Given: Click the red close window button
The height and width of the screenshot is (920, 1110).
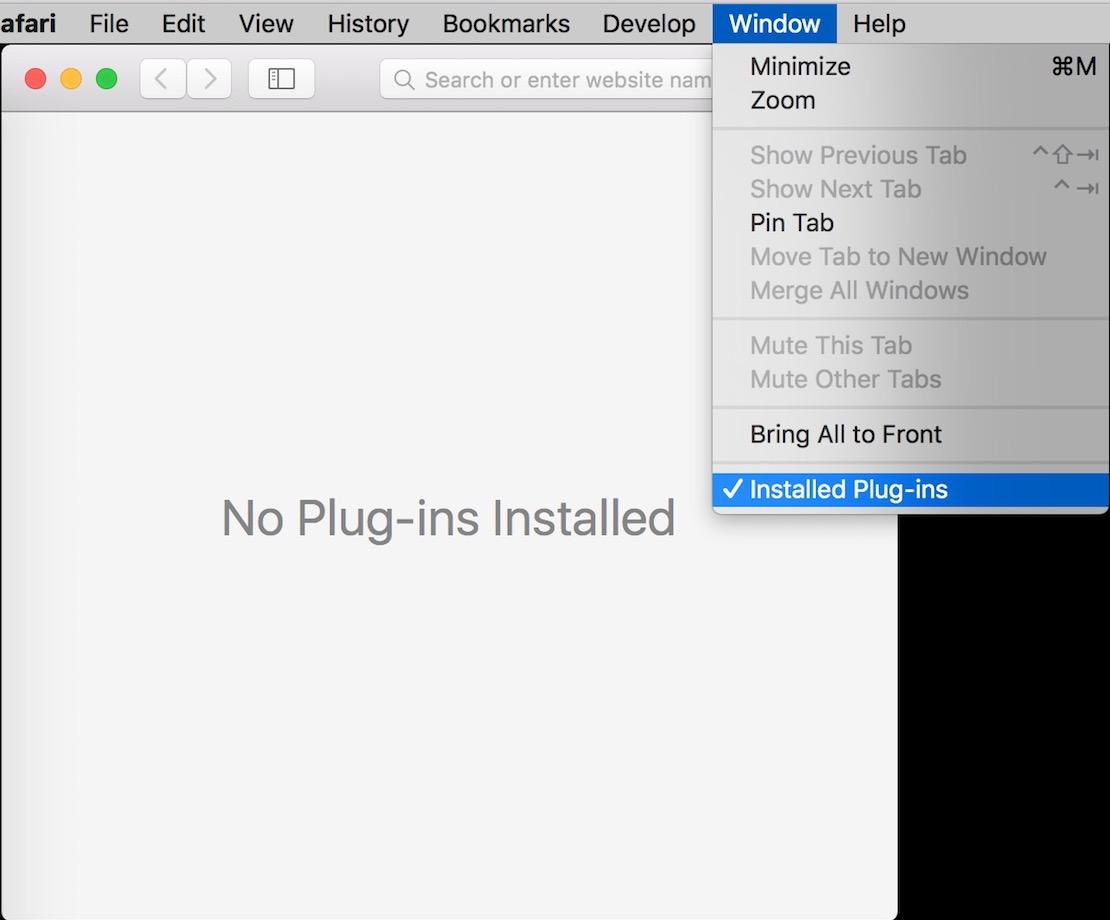Looking at the screenshot, I should pos(36,79).
